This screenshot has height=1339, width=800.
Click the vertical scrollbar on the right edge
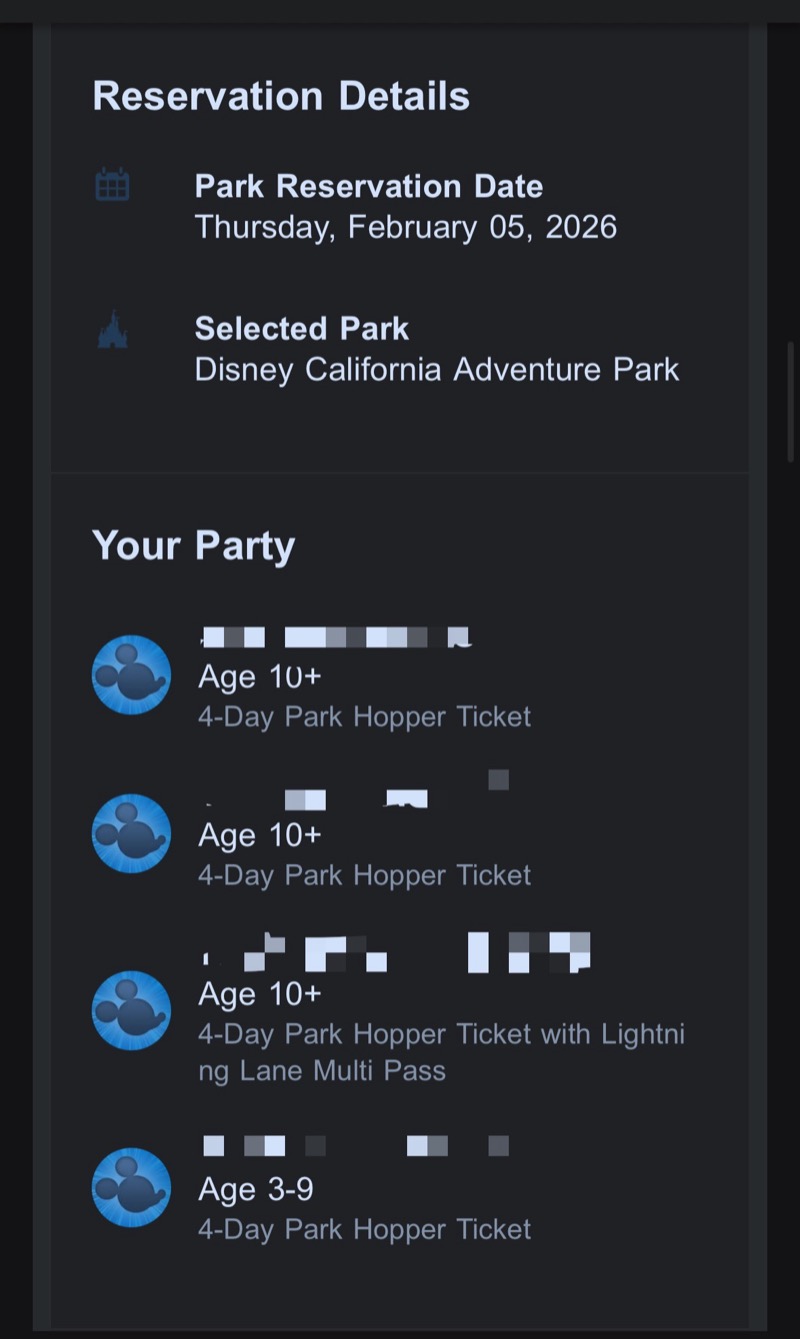[791, 400]
